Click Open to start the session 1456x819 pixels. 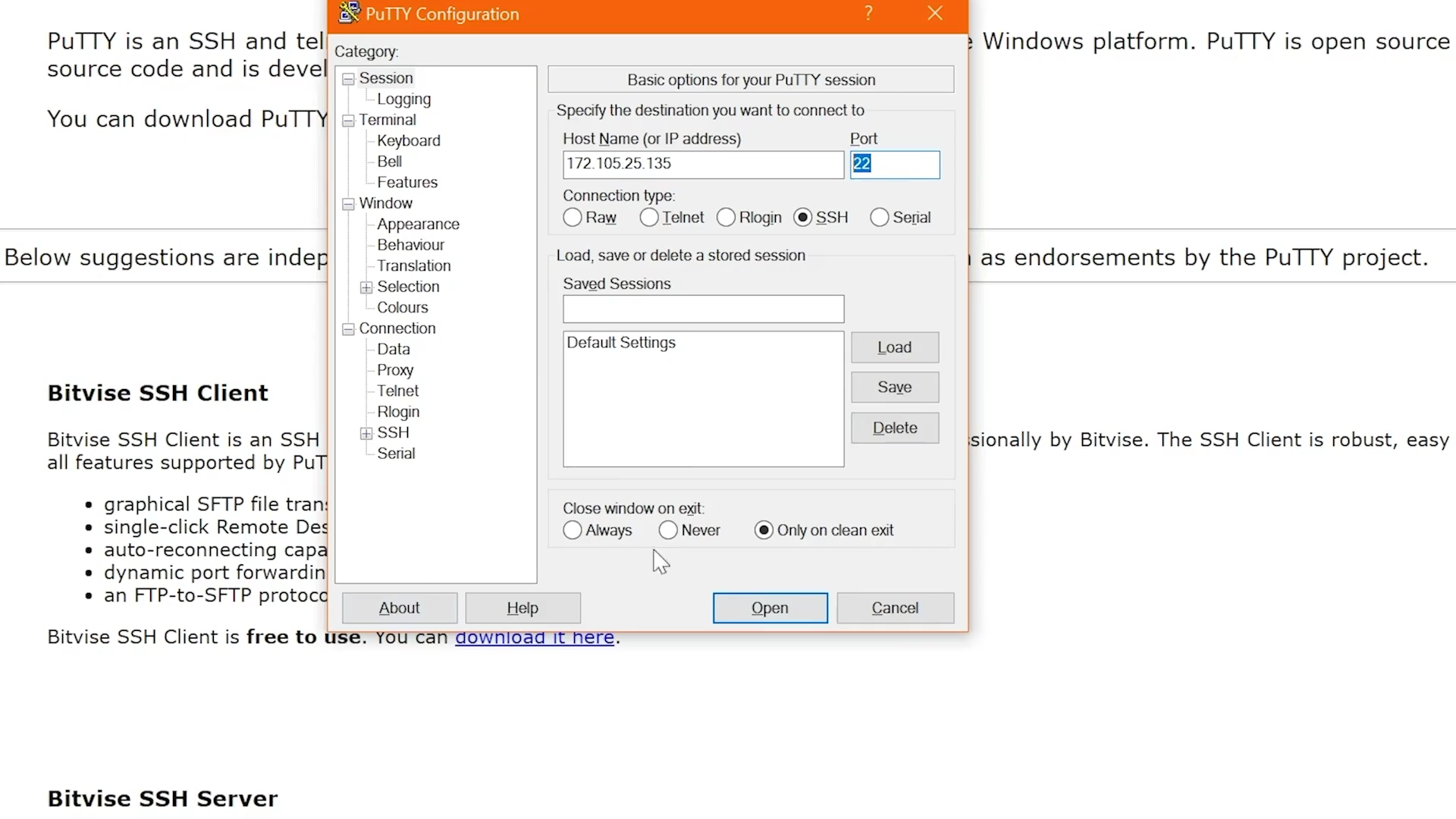770,608
